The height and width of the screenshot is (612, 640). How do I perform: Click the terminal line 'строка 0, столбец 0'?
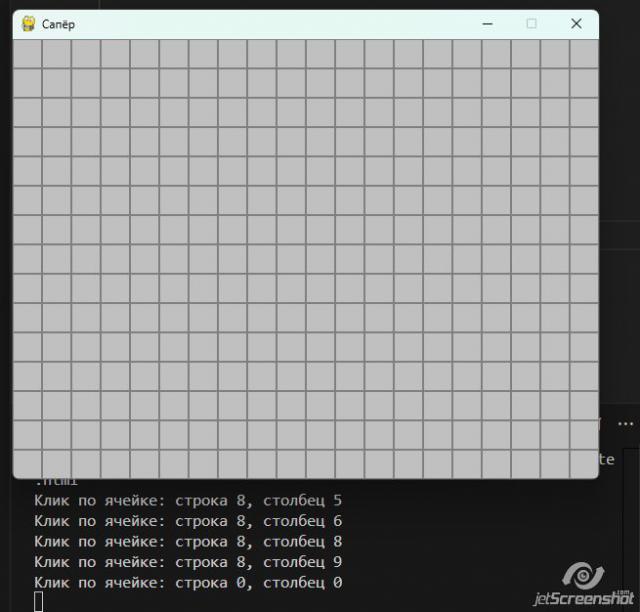(x=188, y=582)
